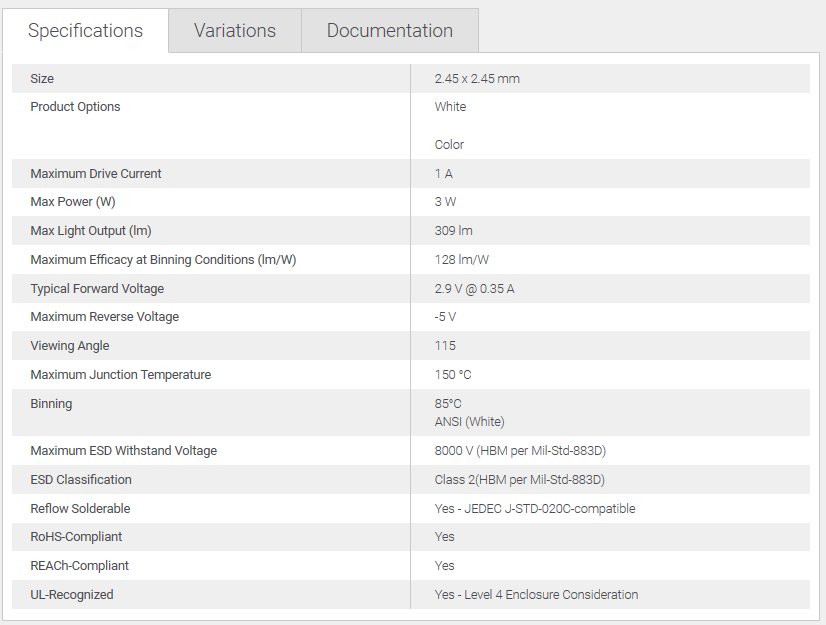Viewport: 826px width, 625px height.
Task: Click the Viewing Angle label
Action: (x=70, y=346)
